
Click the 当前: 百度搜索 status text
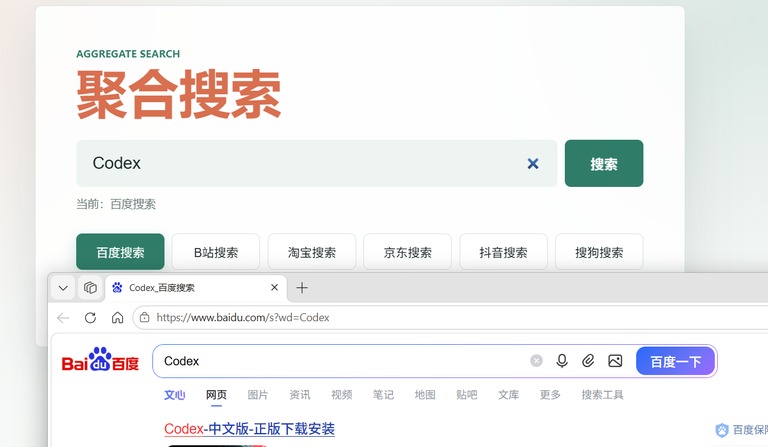(116, 204)
